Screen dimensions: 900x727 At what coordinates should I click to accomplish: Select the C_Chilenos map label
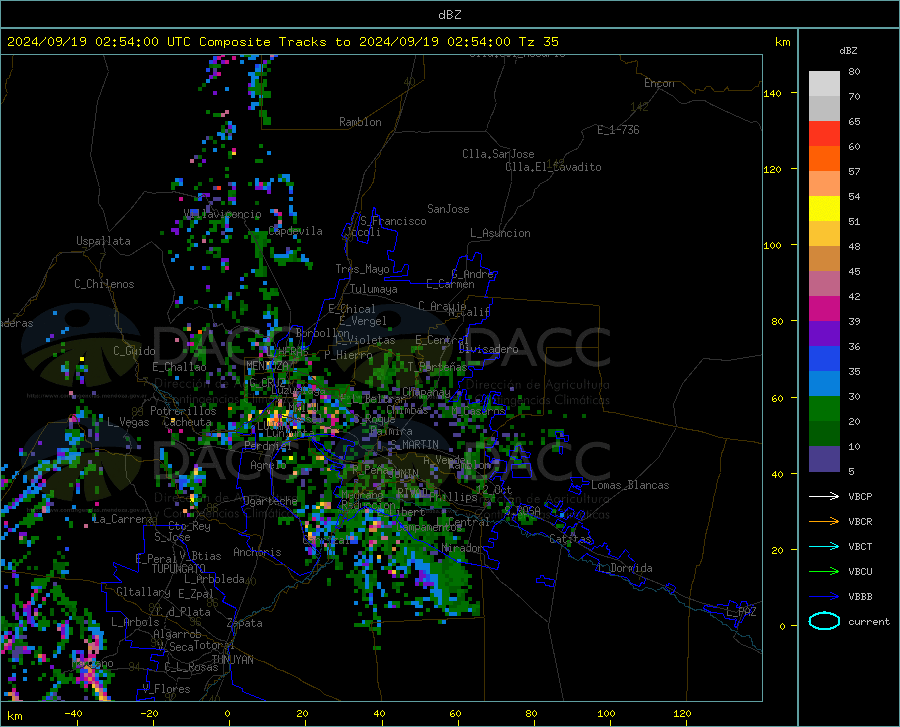tap(104, 284)
